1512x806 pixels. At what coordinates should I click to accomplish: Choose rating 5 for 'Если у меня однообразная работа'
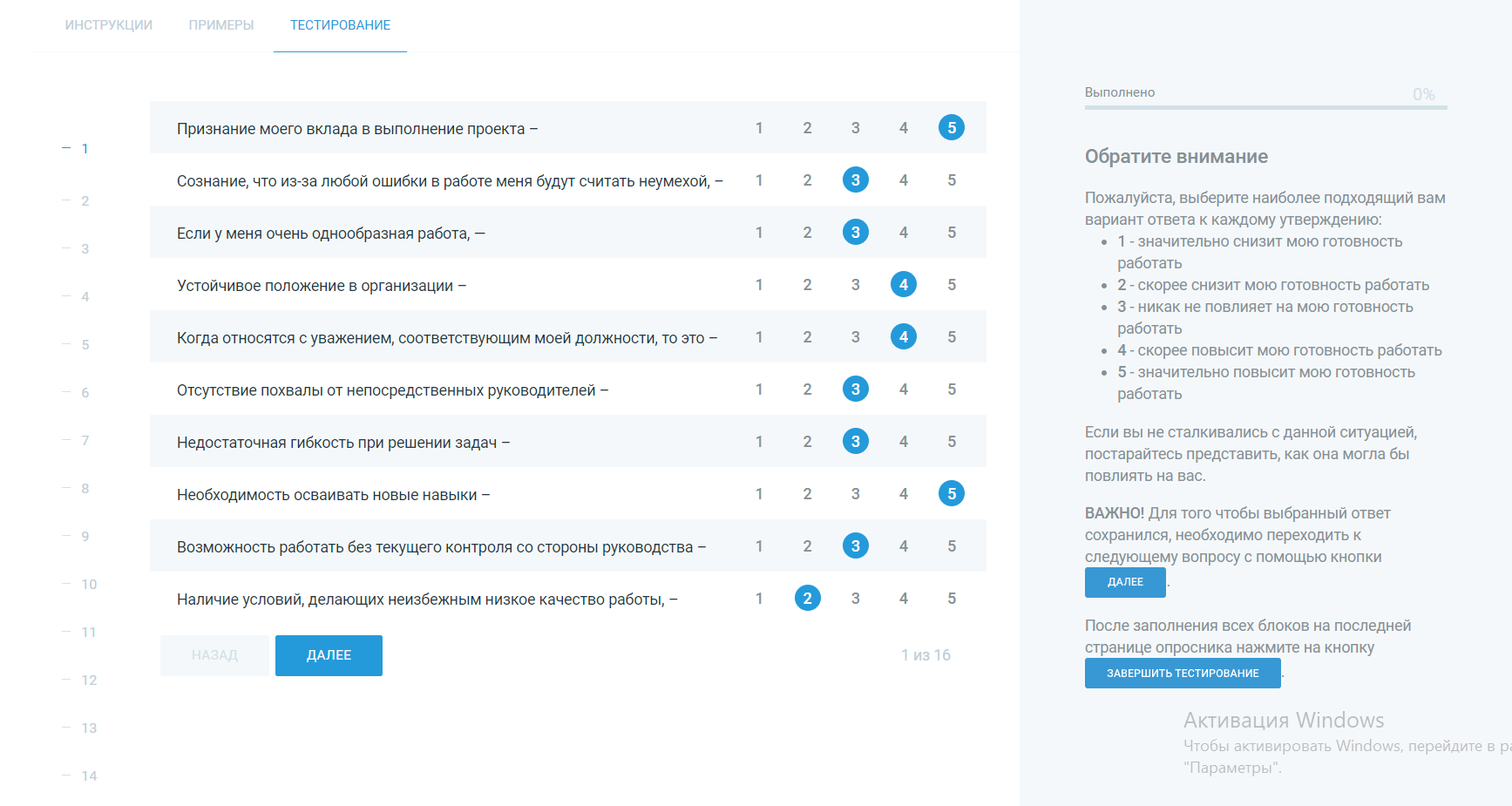tap(952, 233)
